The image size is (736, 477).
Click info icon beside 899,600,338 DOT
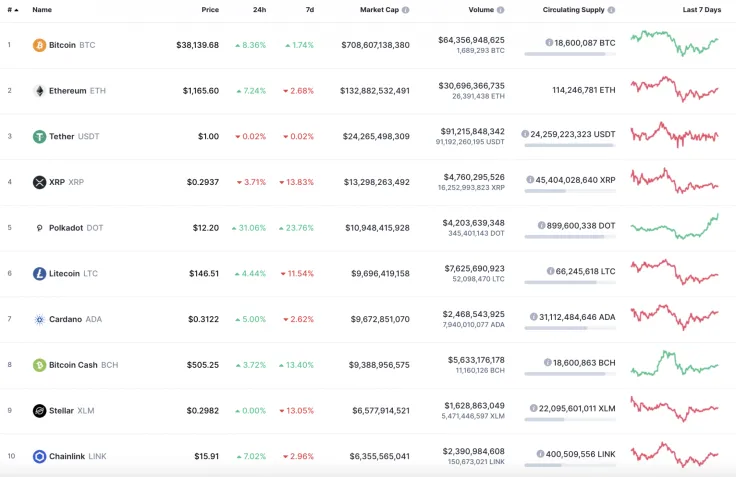(x=541, y=226)
